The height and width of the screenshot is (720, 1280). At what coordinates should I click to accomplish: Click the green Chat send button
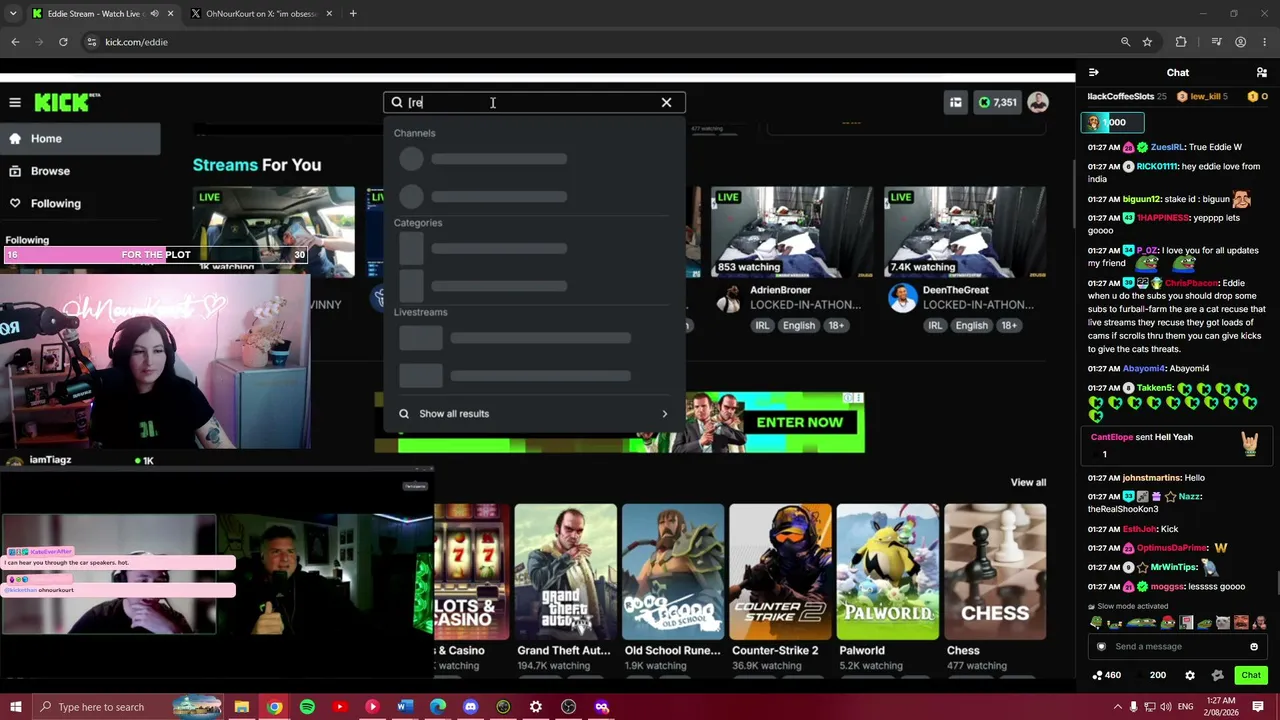click(1251, 676)
